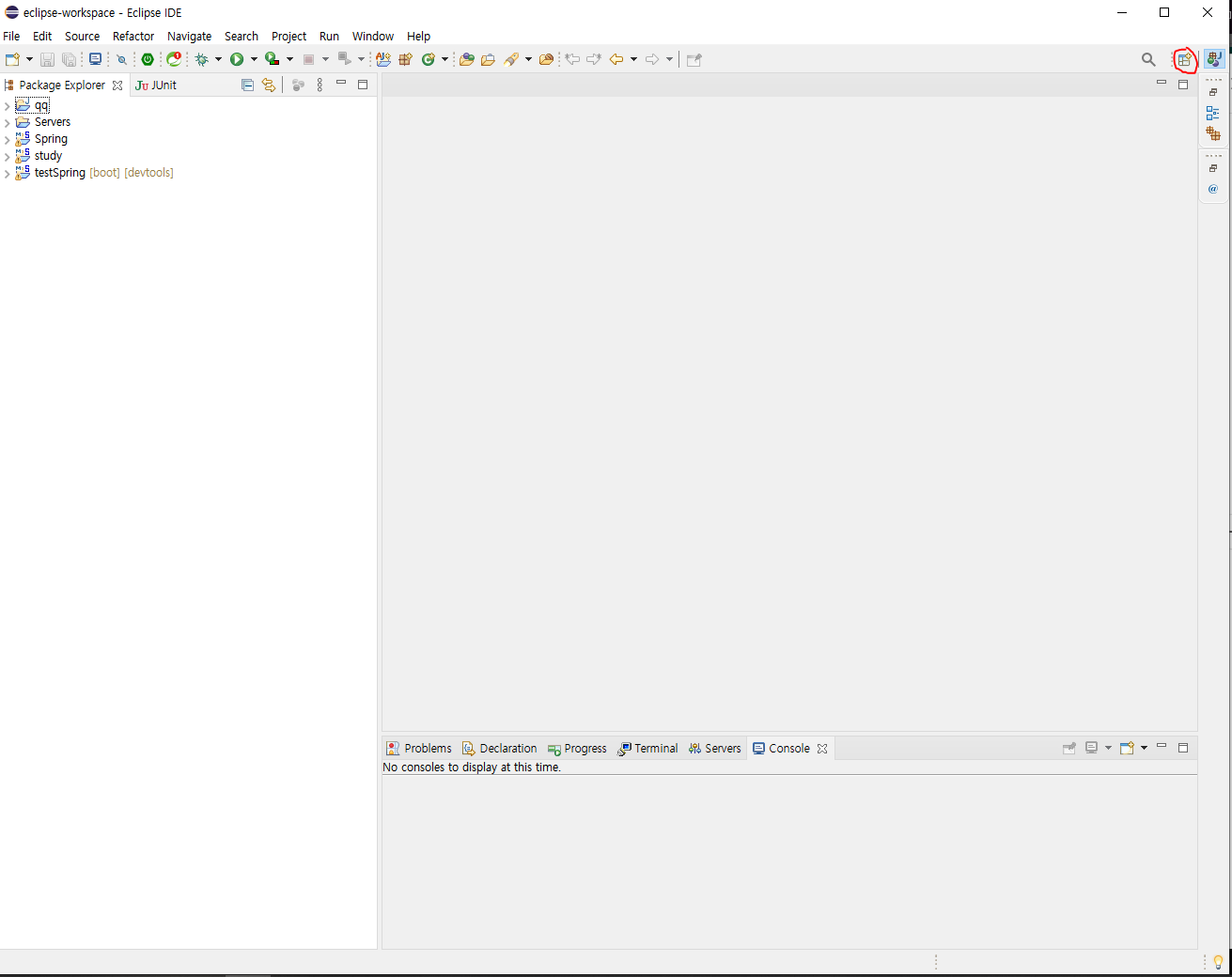Screen dimensions: 1232x977
Task: Click Collapse All in Package Explorer
Action: [x=247, y=85]
